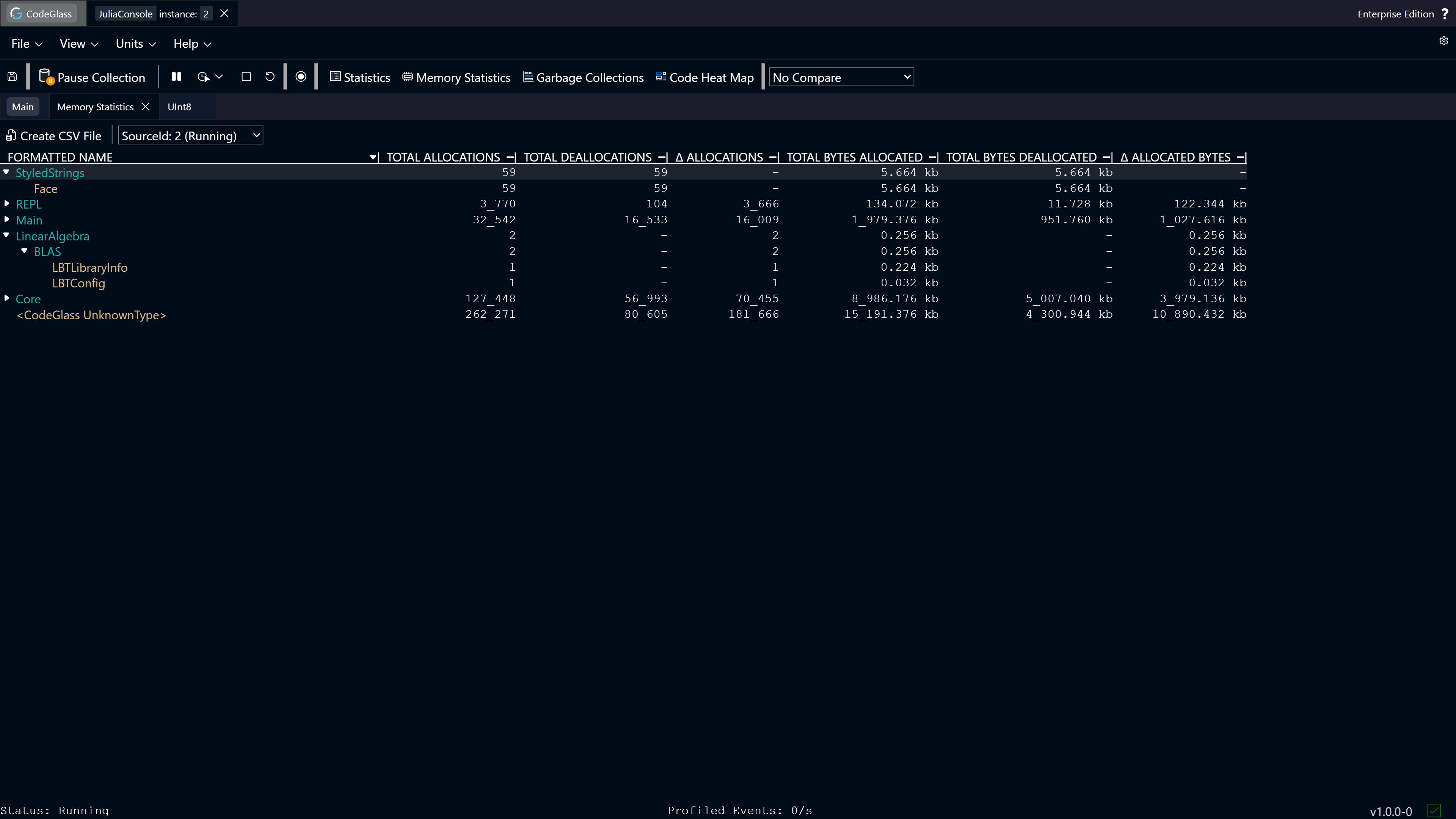Open the Code Heat Map view

point(705,77)
